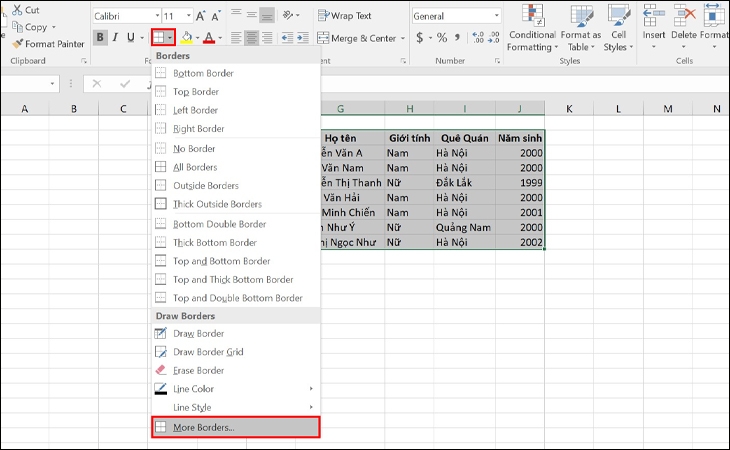Align text right
This screenshot has height=450, width=730.
click(x=267, y=38)
